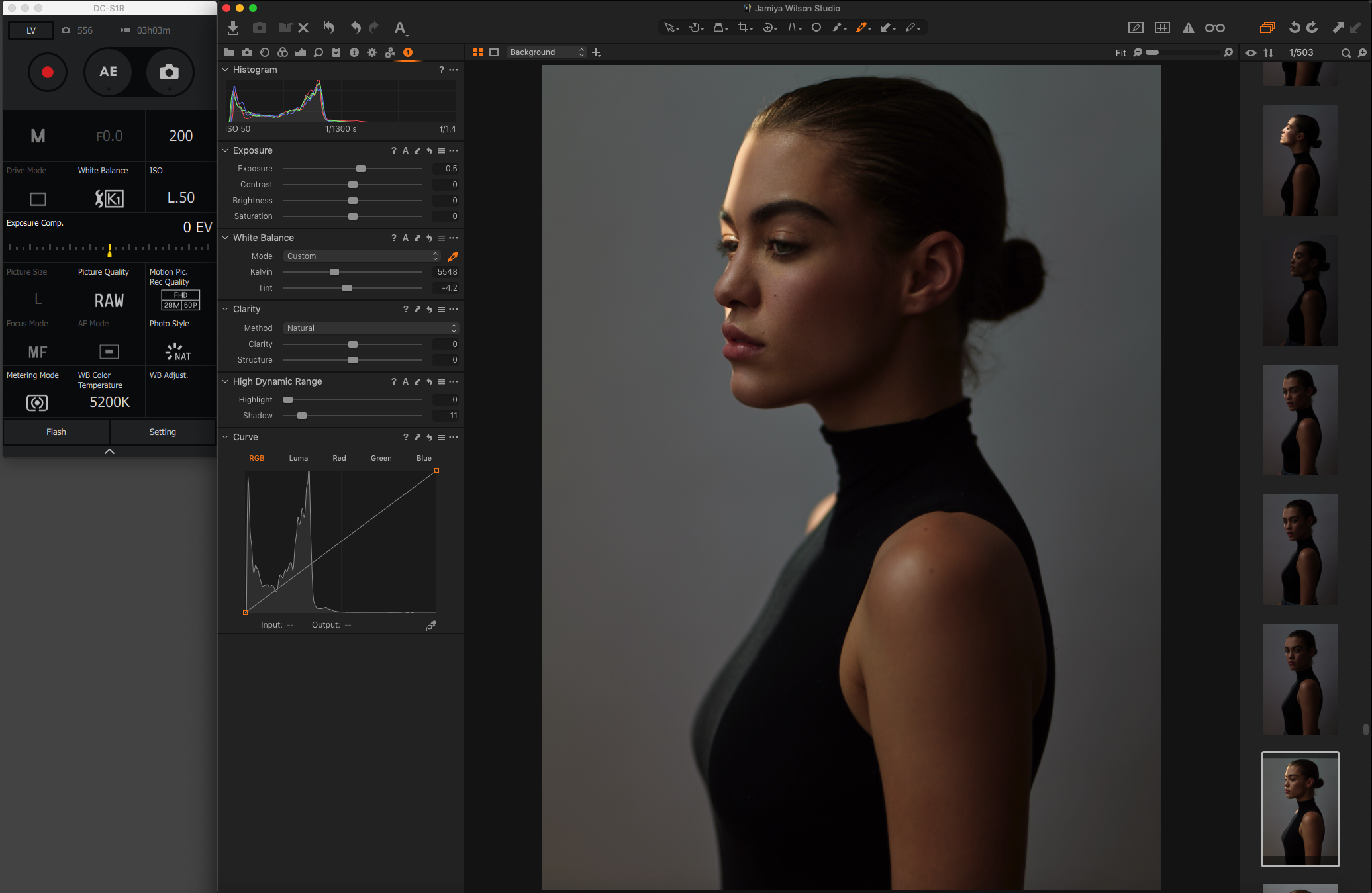
Task: Select the orange White Balance picker tool
Action: tap(862, 28)
